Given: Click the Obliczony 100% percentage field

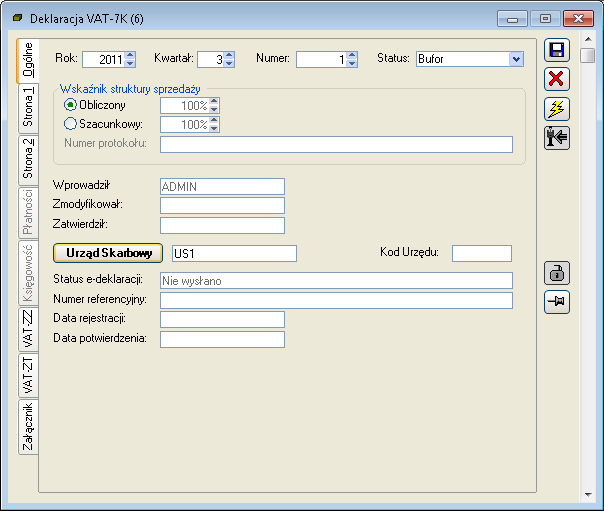Looking at the screenshot, I should tap(185, 106).
